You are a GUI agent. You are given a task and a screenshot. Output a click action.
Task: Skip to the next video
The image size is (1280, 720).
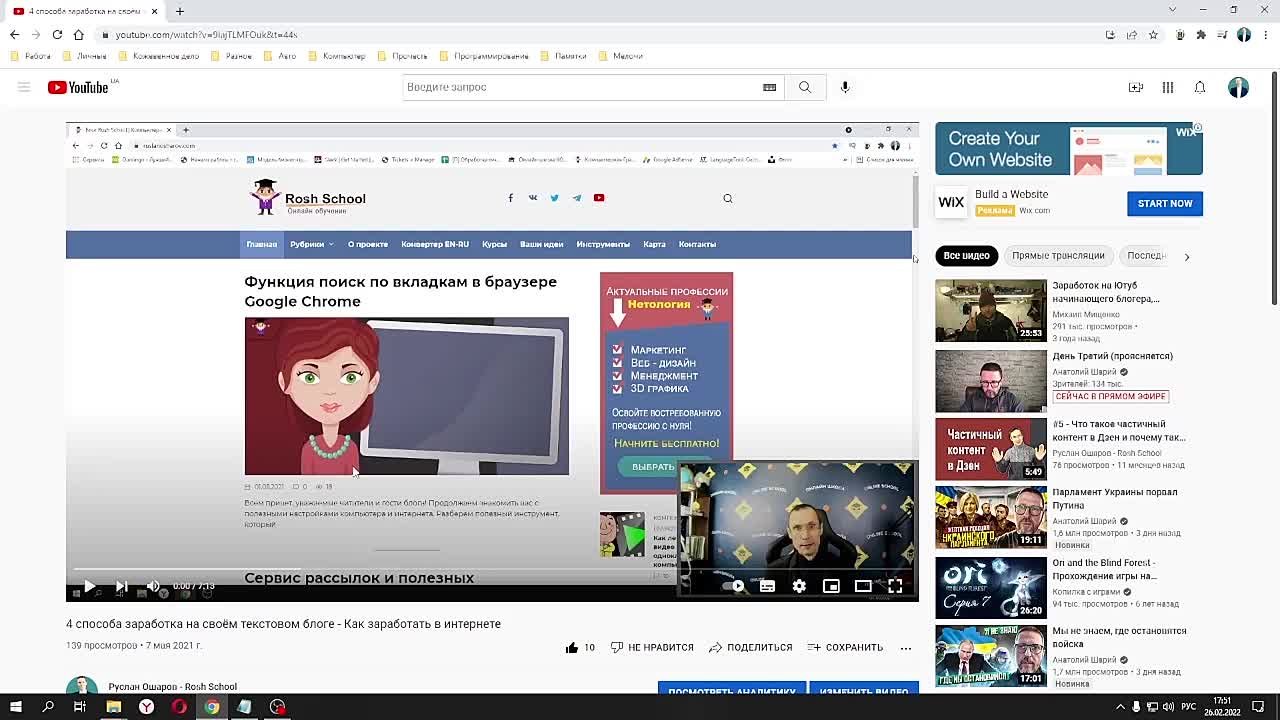121,587
